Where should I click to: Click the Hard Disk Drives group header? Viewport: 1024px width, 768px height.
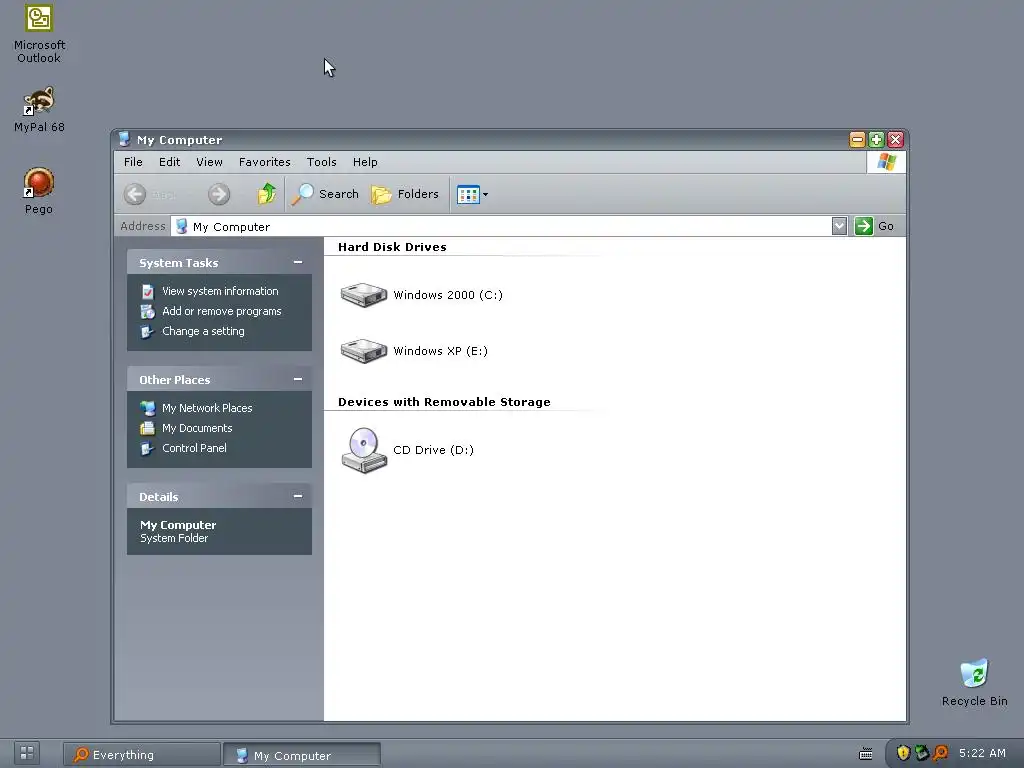pyautogui.click(x=392, y=247)
